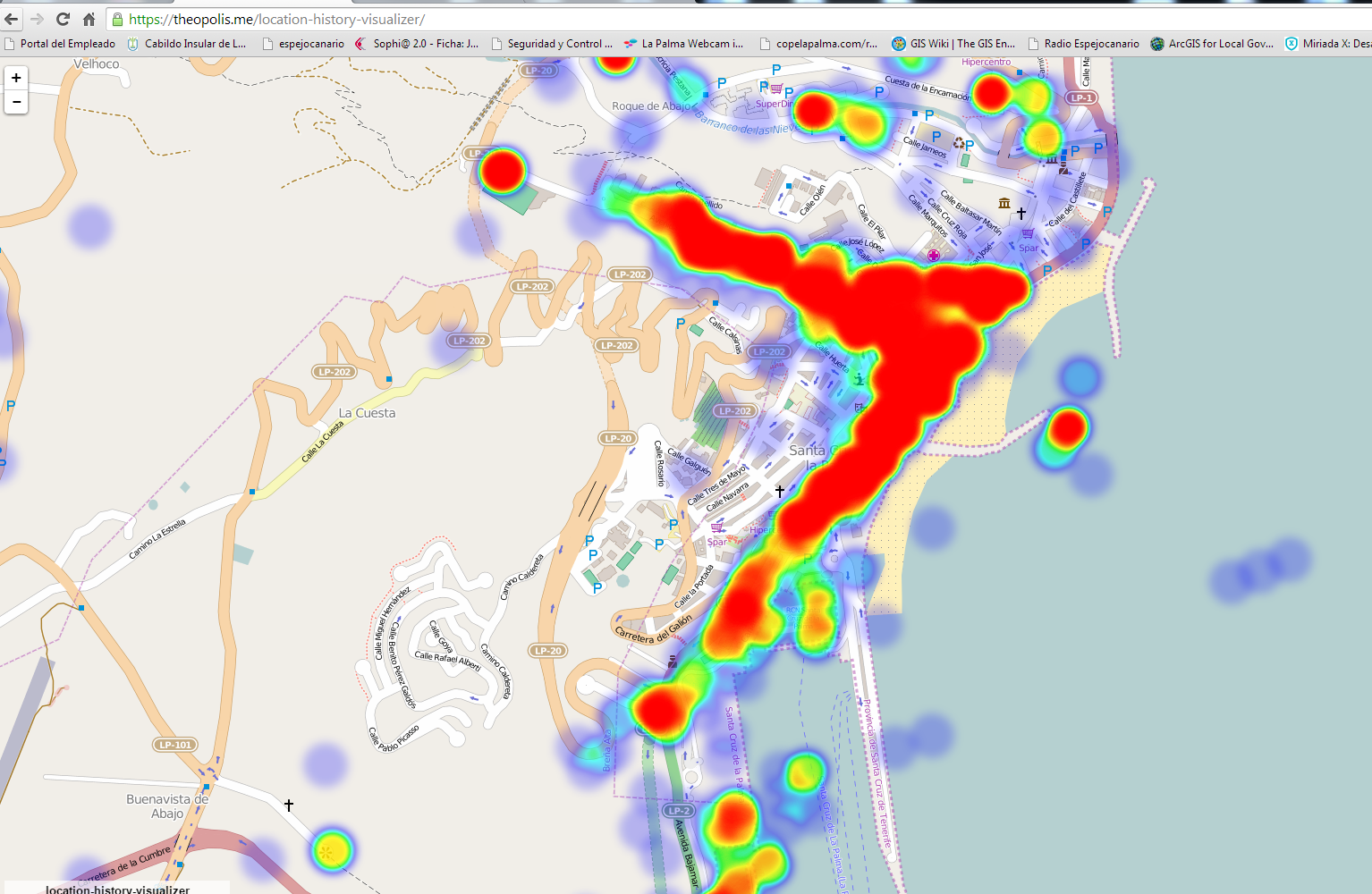Open La Palma Webcam bookmark
The image size is (1372, 894).
click(x=684, y=44)
